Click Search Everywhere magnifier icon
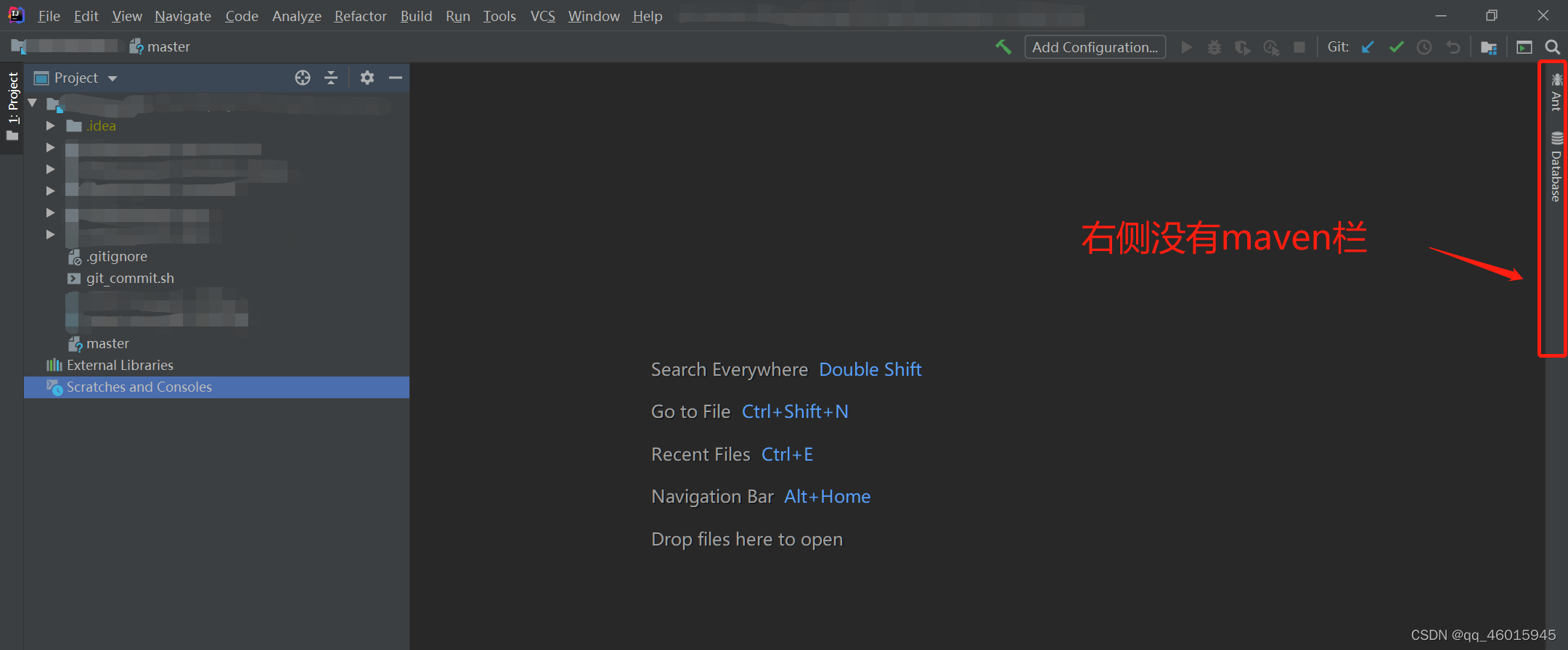This screenshot has height=650, width=1568. (1553, 47)
